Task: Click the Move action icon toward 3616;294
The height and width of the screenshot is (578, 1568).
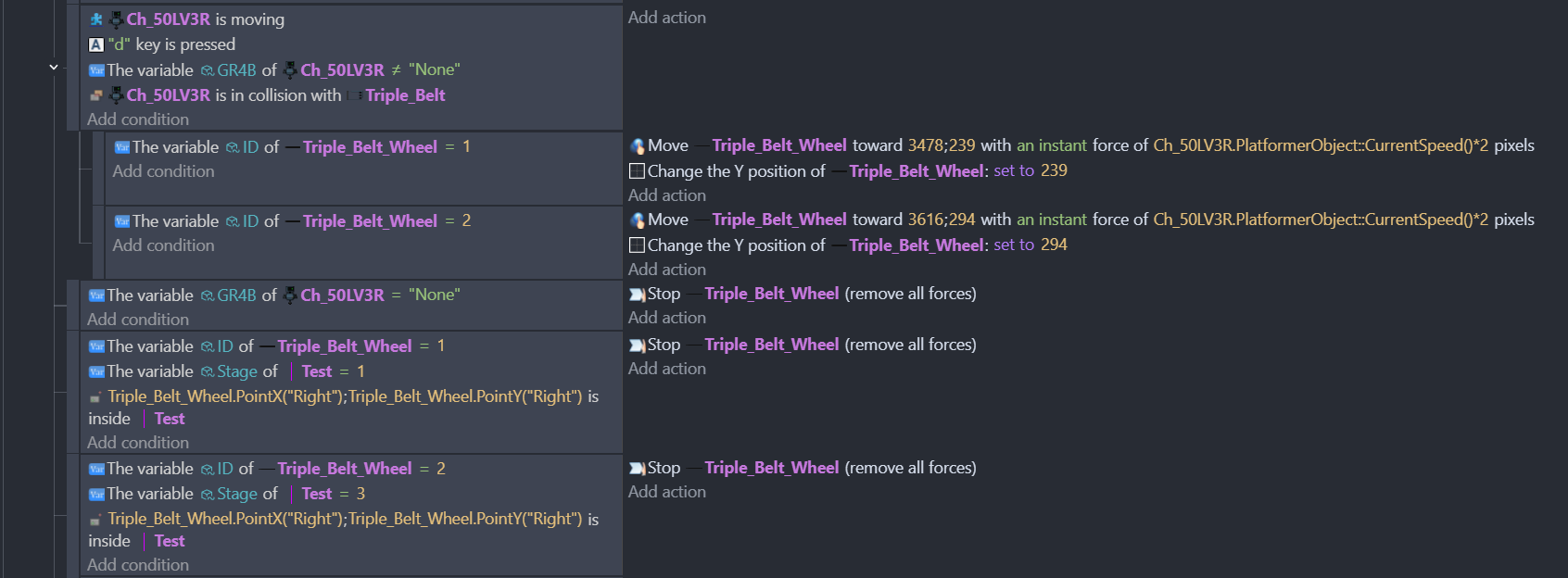Action: (638, 220)
